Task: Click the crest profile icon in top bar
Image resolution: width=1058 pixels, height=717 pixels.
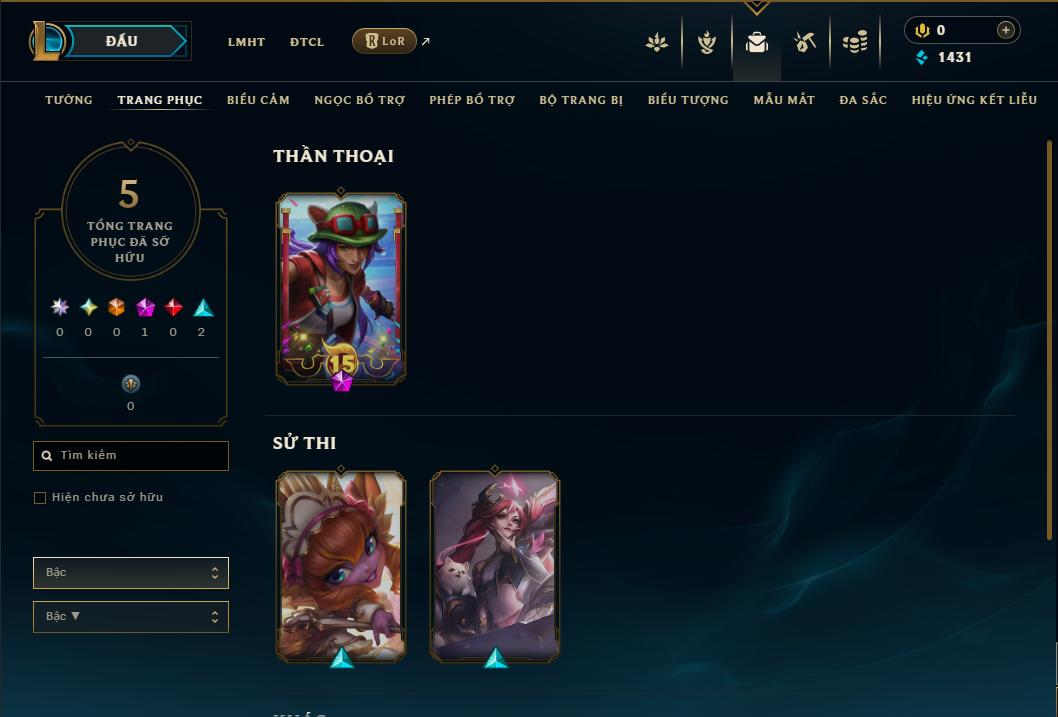Action: [706, 42]
